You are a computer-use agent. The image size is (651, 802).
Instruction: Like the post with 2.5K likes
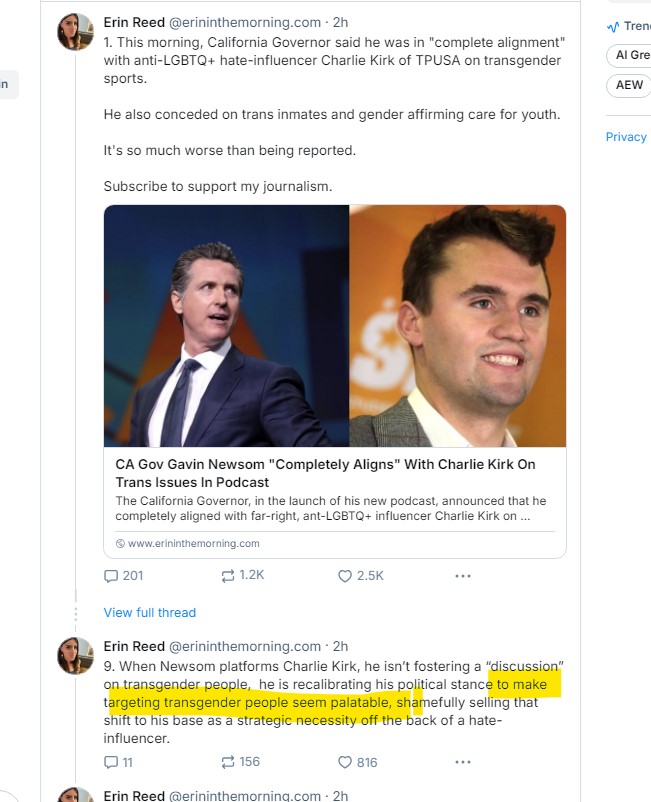point(345,576)
